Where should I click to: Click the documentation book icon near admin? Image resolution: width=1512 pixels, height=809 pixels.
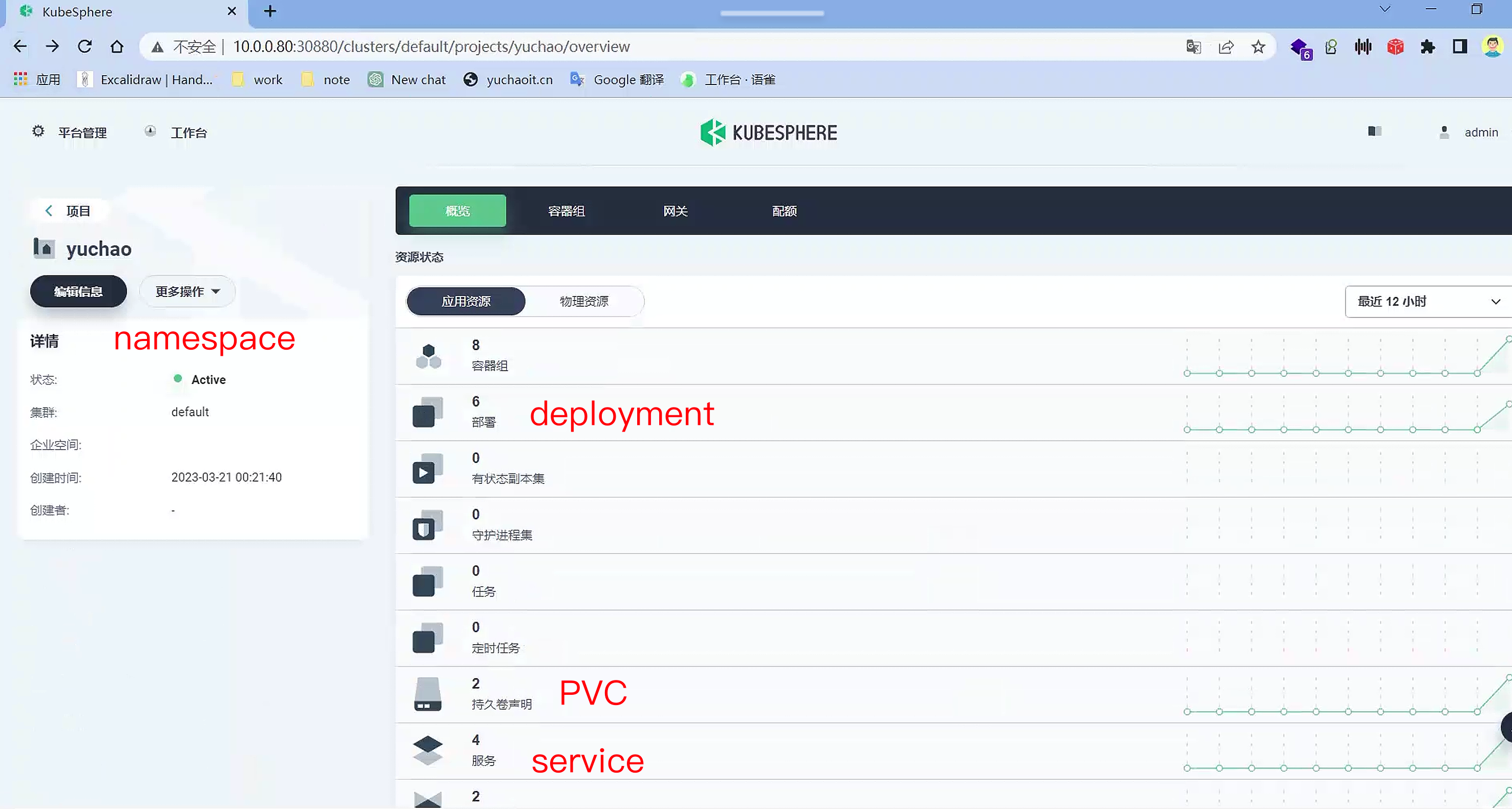click(1374, 132)
